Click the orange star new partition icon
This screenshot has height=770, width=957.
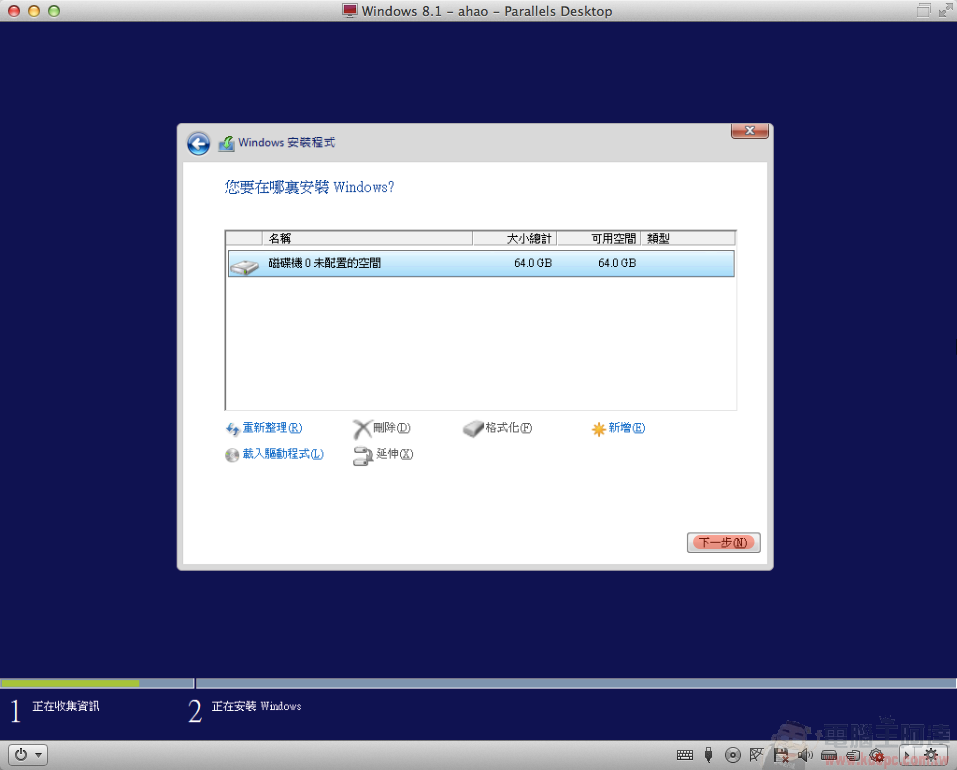point(599,429)
